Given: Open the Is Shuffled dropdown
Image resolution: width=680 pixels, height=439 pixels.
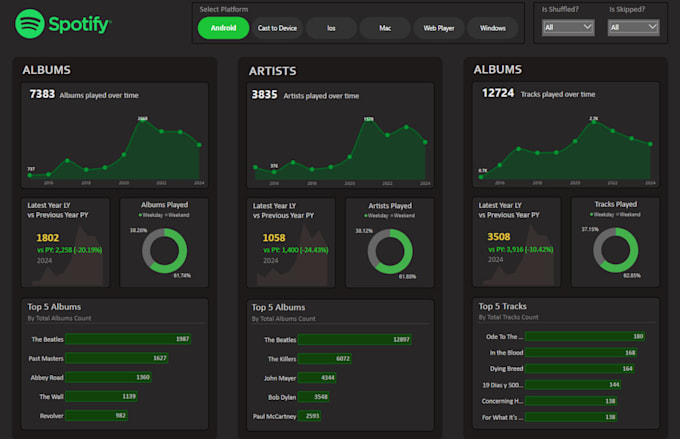Looking at the screenshot, I should pos(568,27).
